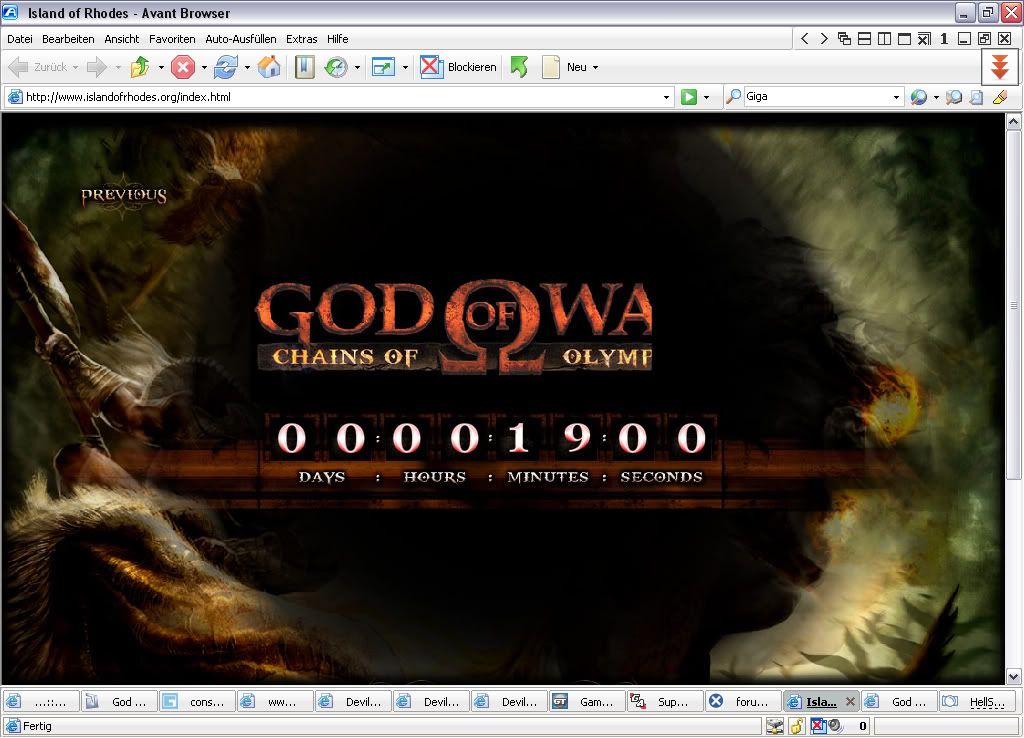The image size is (1024, 738).
Task: Open the Hilfe menu
Action: pyautogui.click(x=337, y=39)
